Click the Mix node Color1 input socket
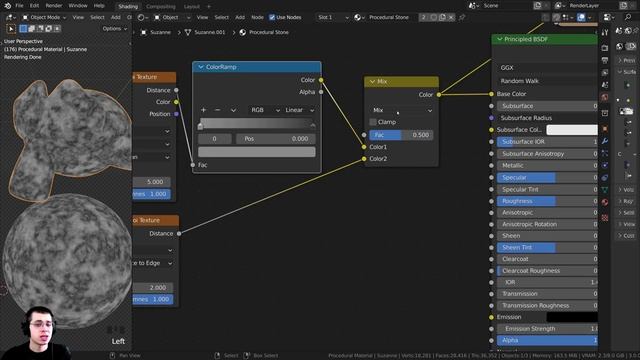The height and width of the screenshot is (360, 640). tap(364, 147)
